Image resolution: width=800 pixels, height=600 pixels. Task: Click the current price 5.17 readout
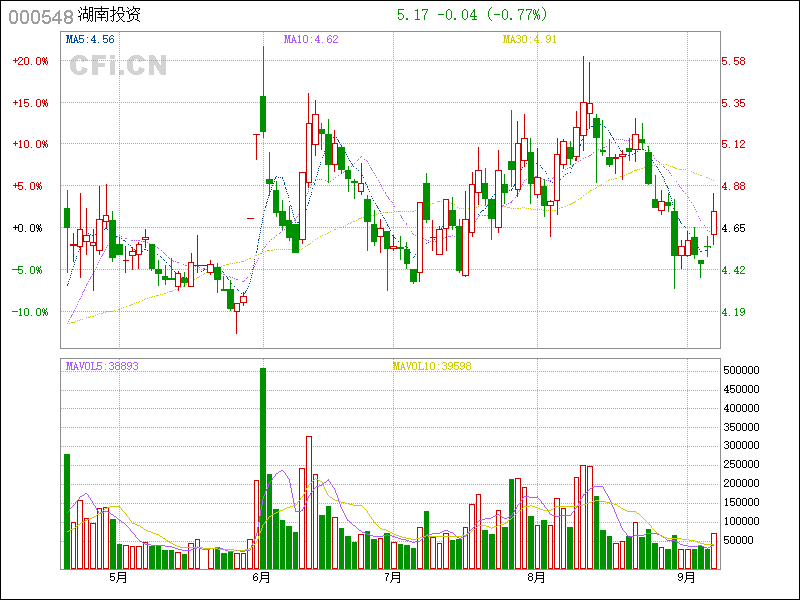(412, 15)
